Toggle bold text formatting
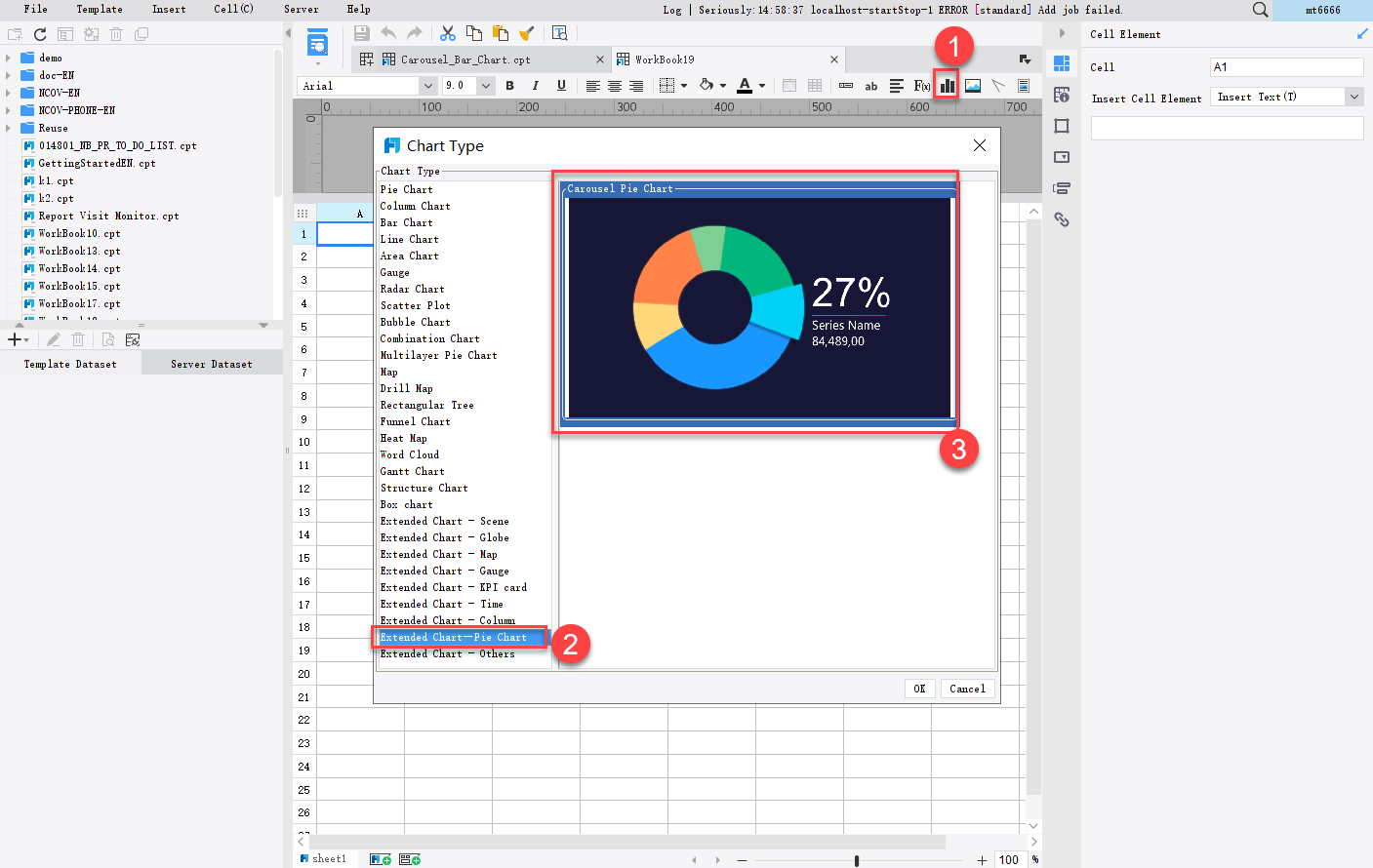The width and height of the screenshot is (1373, 868). pos(509,85)
